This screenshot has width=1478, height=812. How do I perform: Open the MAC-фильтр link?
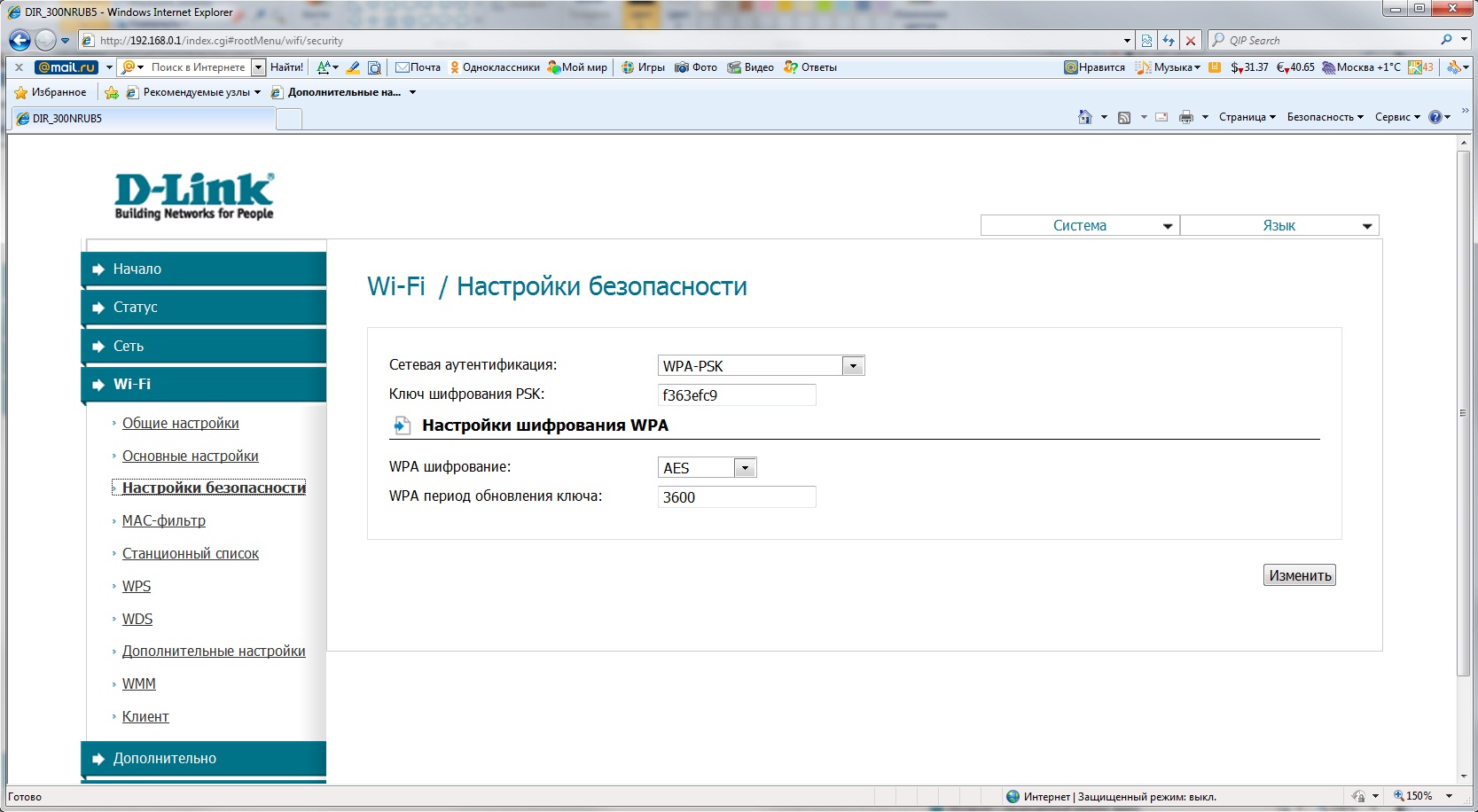(x=164, y=521)
